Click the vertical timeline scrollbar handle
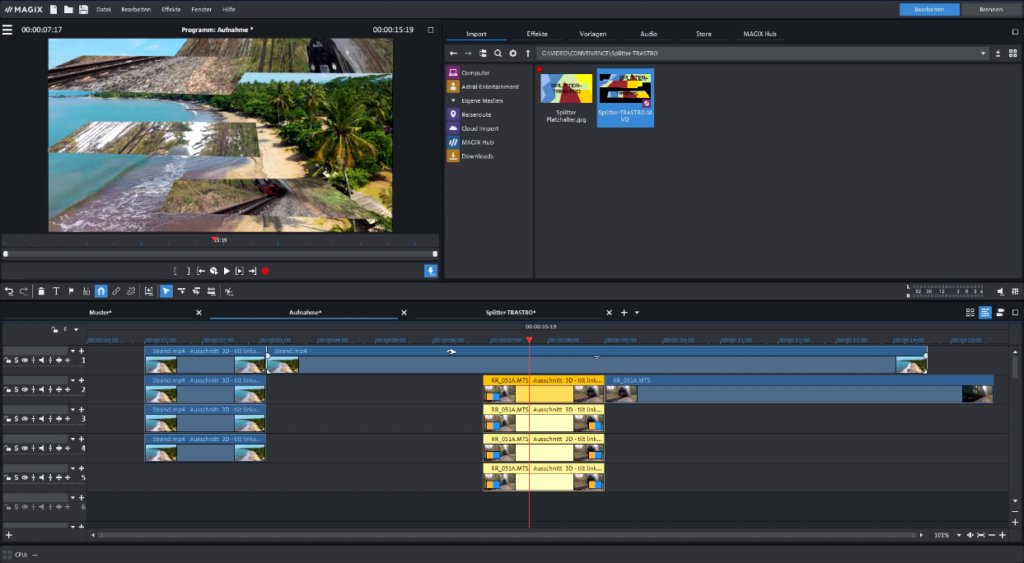The image size is (1024, 563). 1015,368
